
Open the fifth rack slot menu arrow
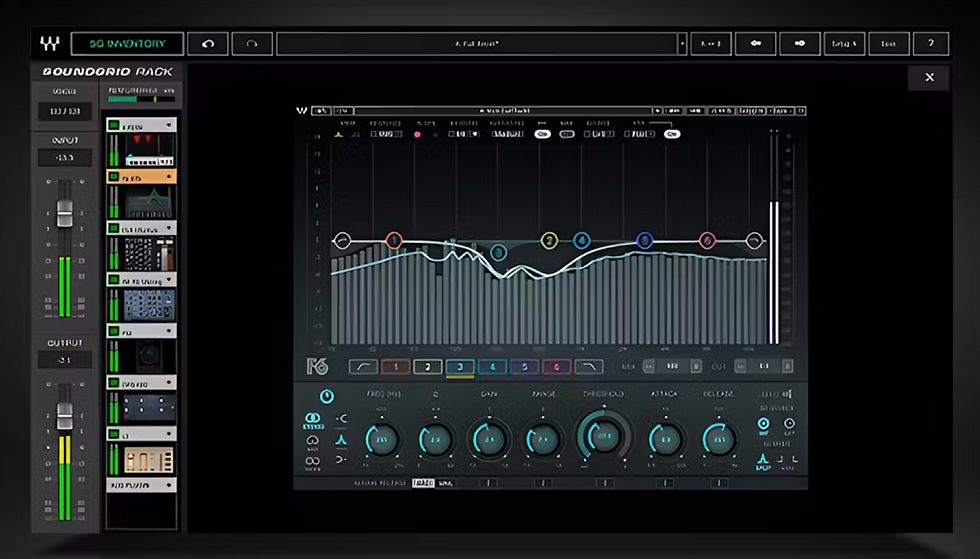169,331
